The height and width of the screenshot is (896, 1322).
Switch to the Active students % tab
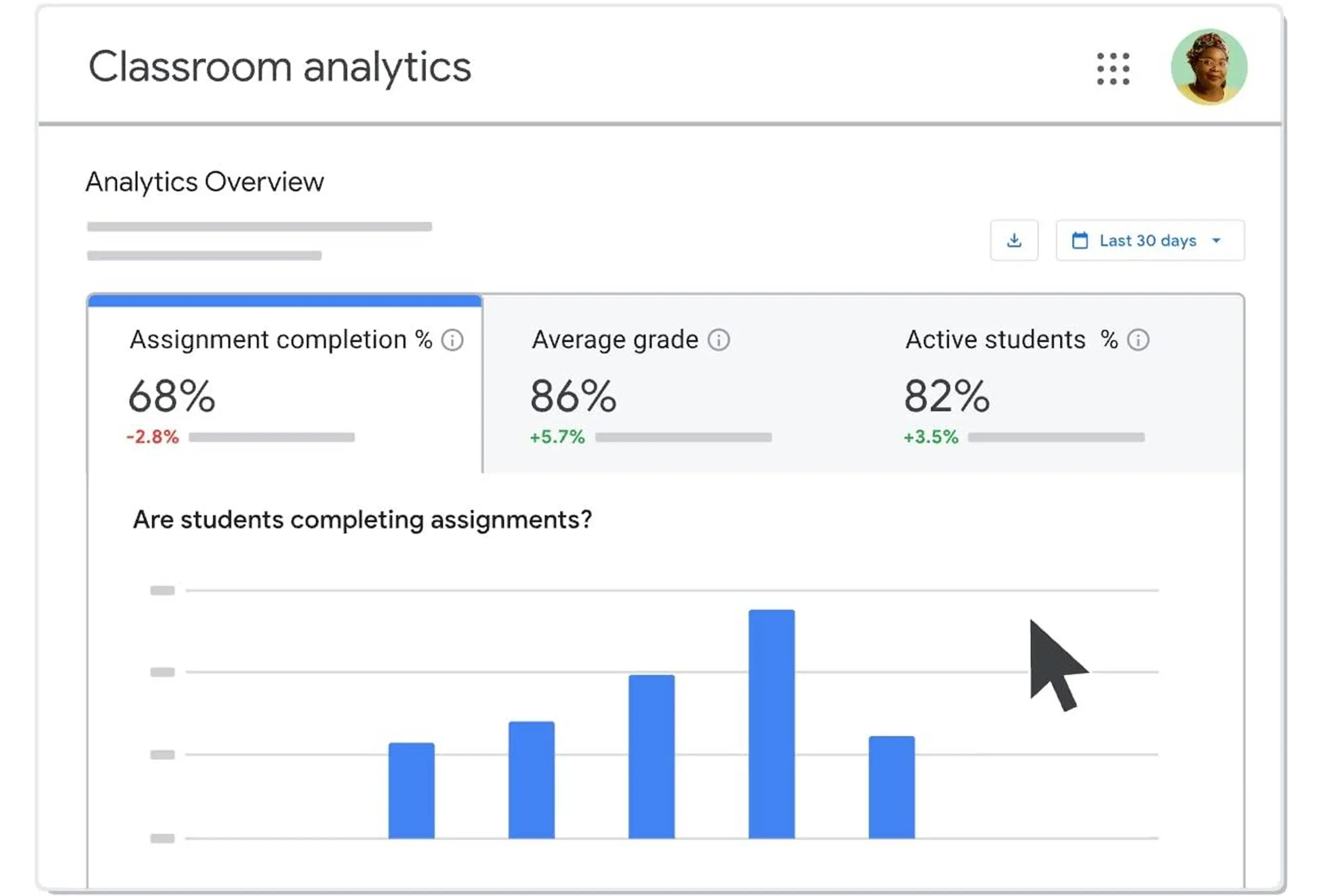pos(1024,387)
